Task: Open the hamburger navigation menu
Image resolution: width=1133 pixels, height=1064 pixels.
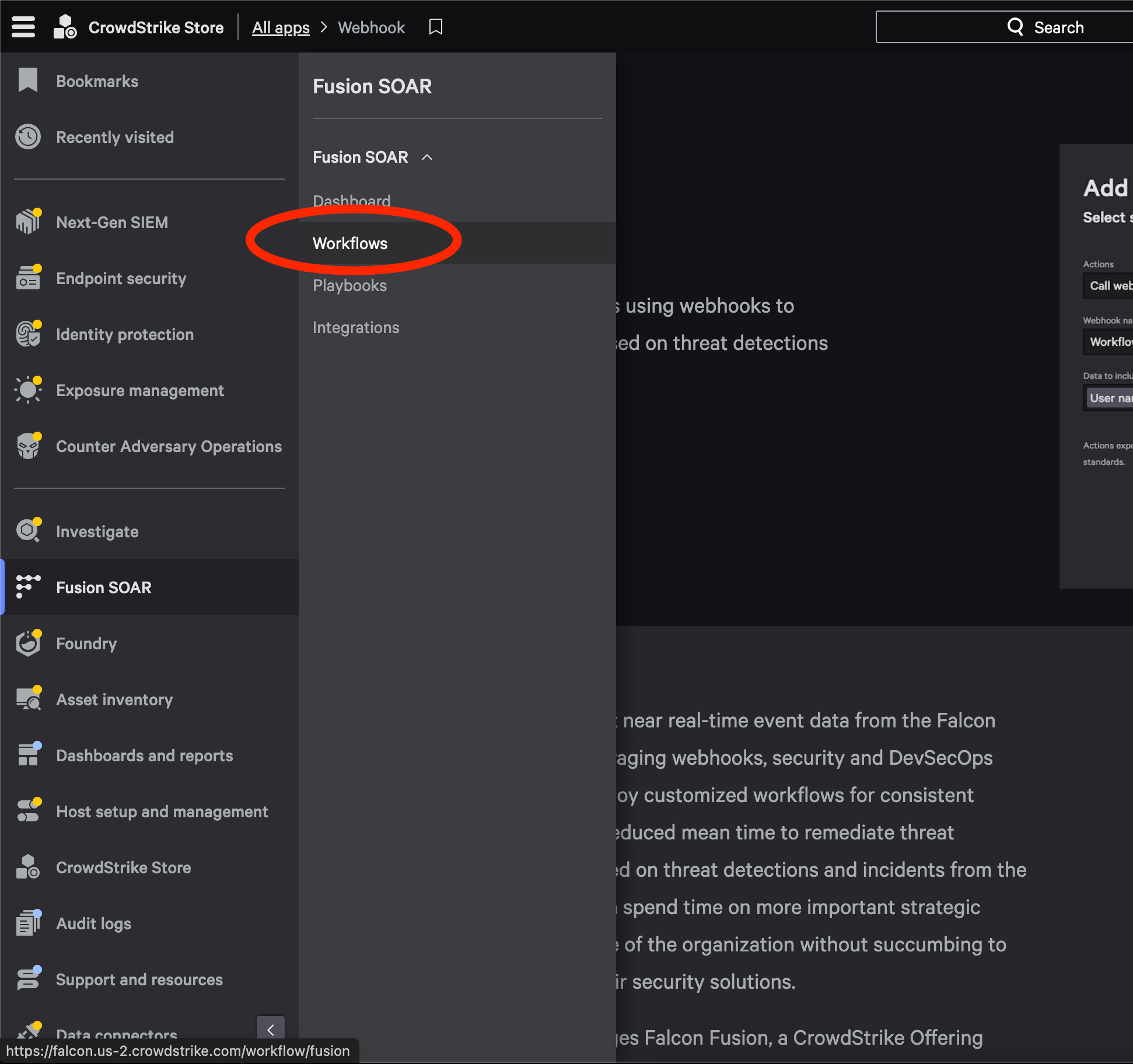Action: (23, 26)
